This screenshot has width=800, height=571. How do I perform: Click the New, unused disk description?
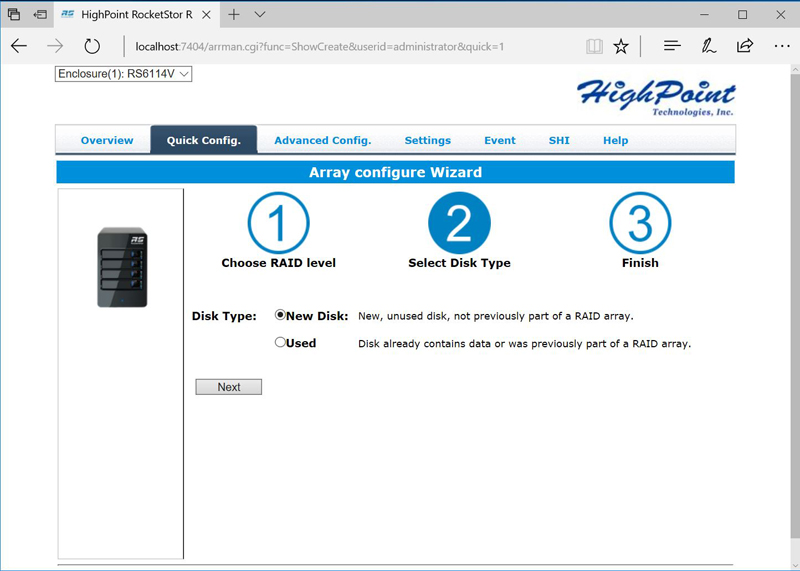[x=495, y=316]
